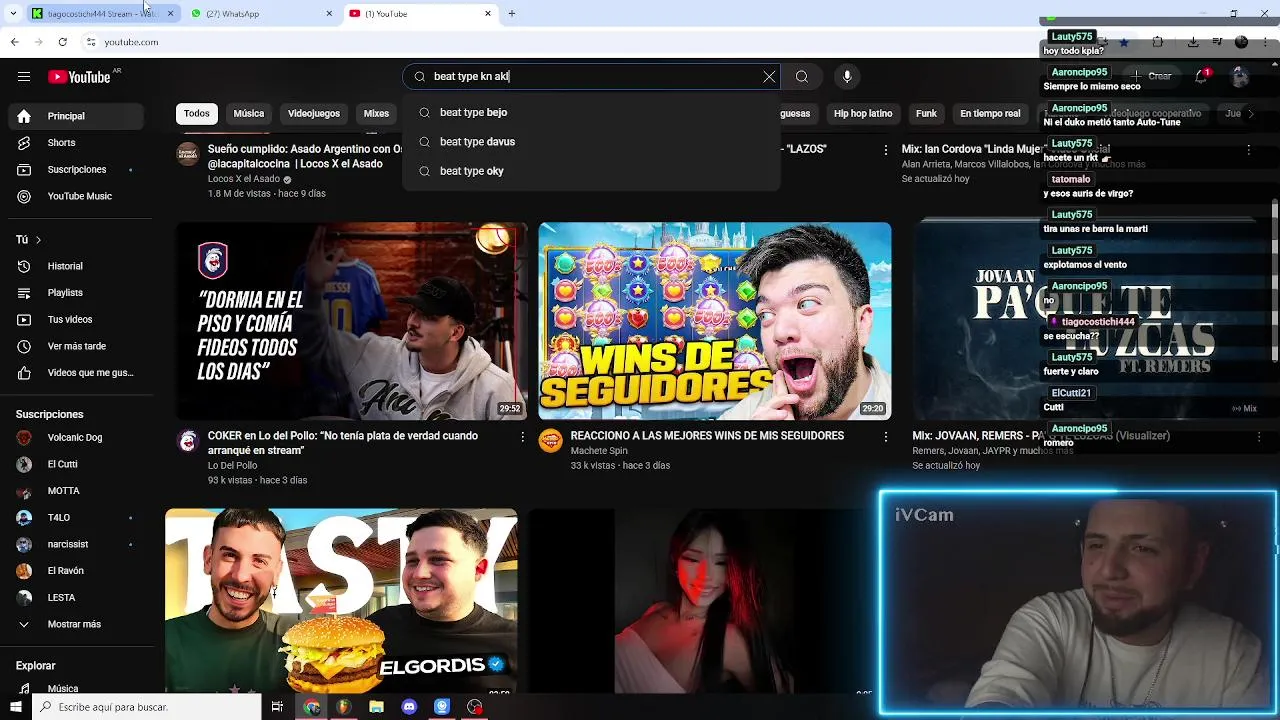Open Windows Start menu
1280x720 pixels.
(15, 707)
